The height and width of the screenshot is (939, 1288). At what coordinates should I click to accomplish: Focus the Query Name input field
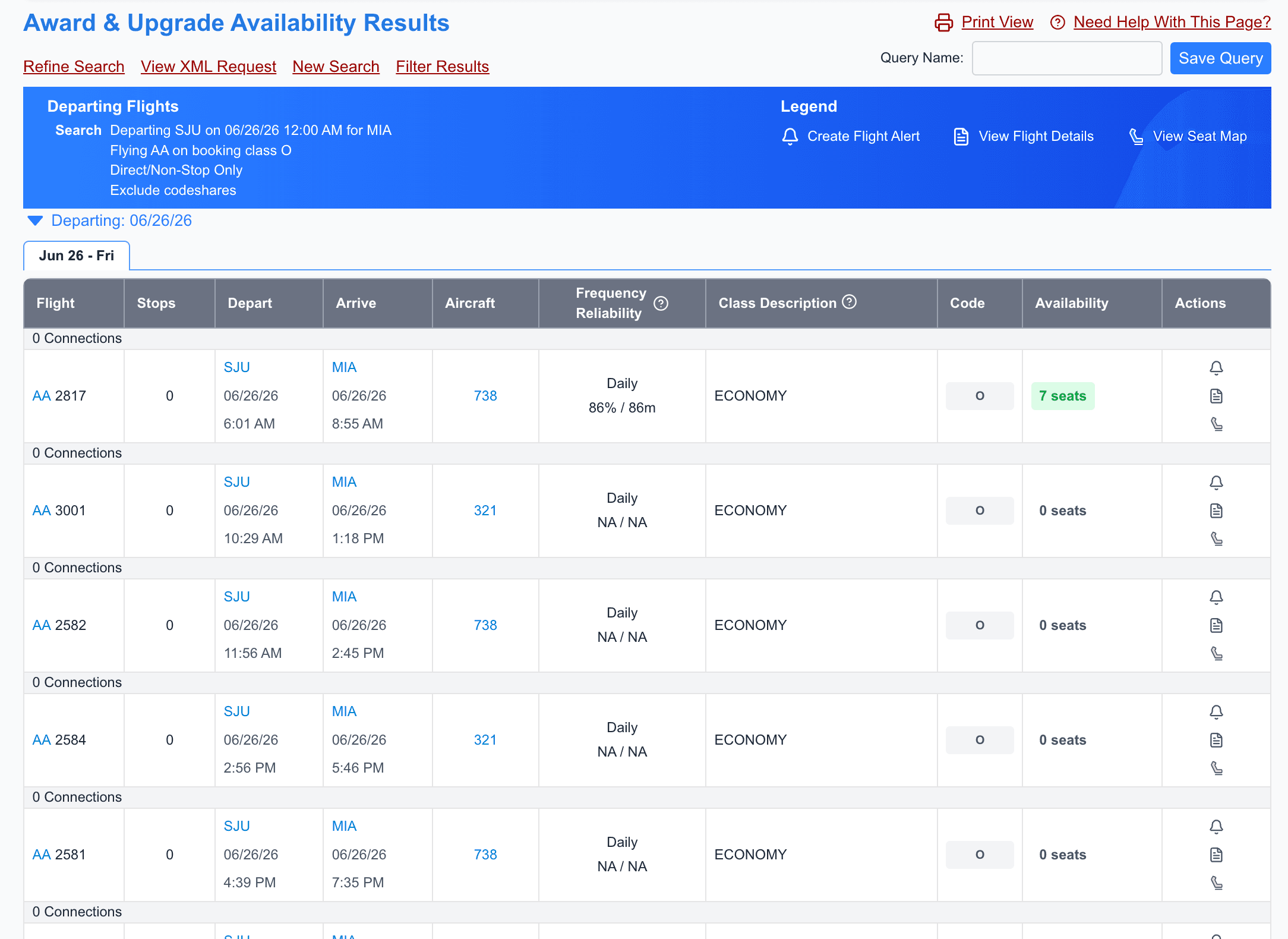tap(1067, 58)
